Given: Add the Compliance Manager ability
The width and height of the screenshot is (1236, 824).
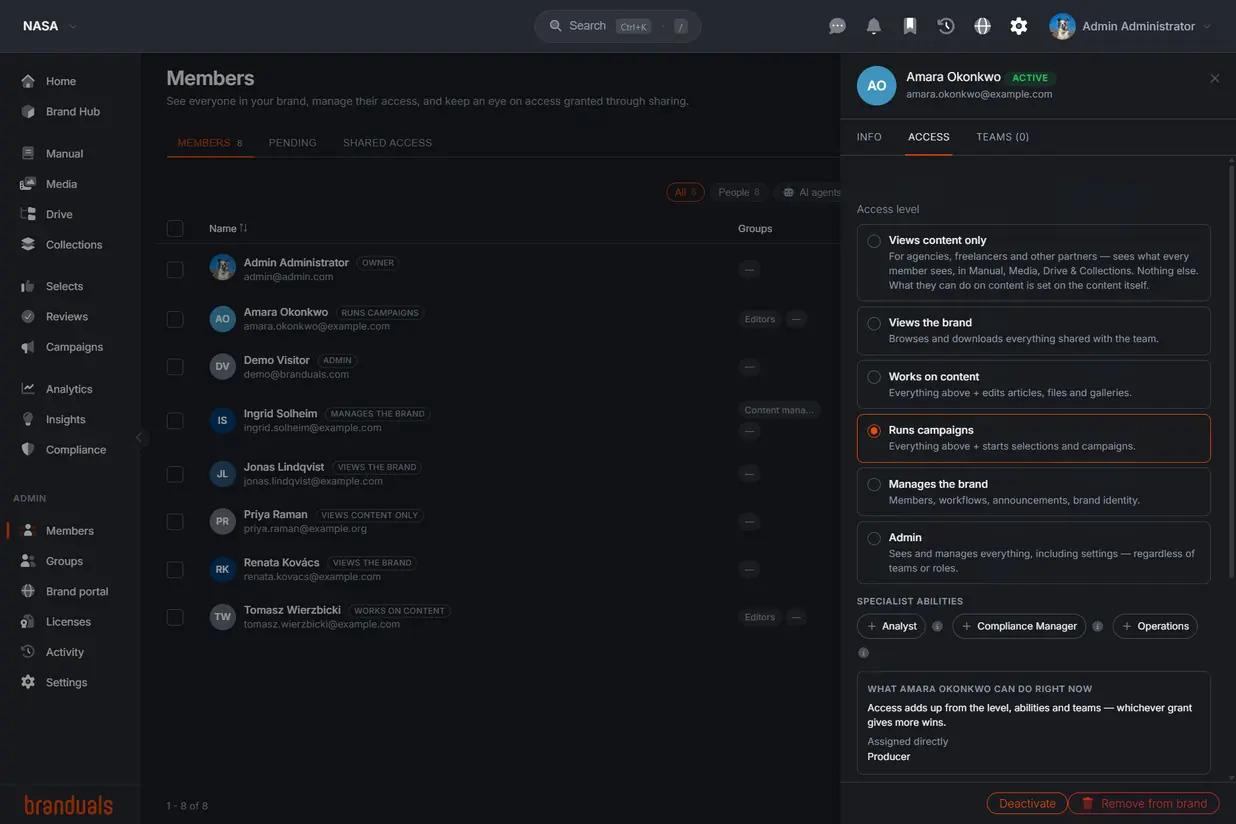Looking at the screenshot, I should pos(1019,626).
